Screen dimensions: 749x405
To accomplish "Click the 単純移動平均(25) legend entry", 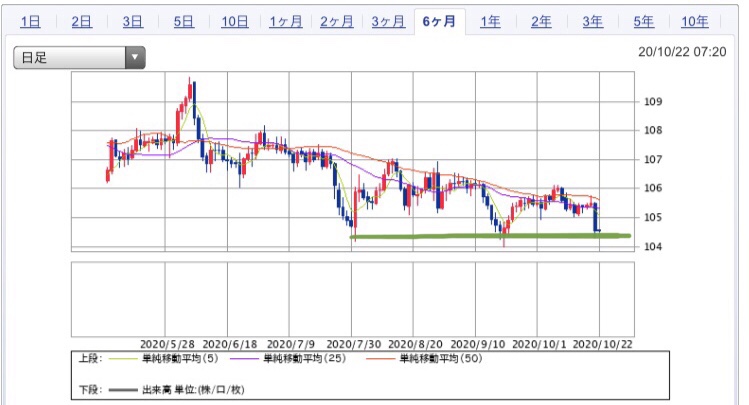I will click(x=304, y=359).
